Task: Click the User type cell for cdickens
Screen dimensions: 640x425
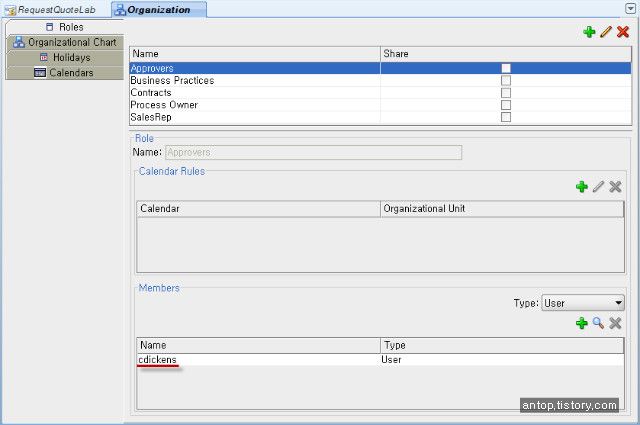Action: coord(502,360)
